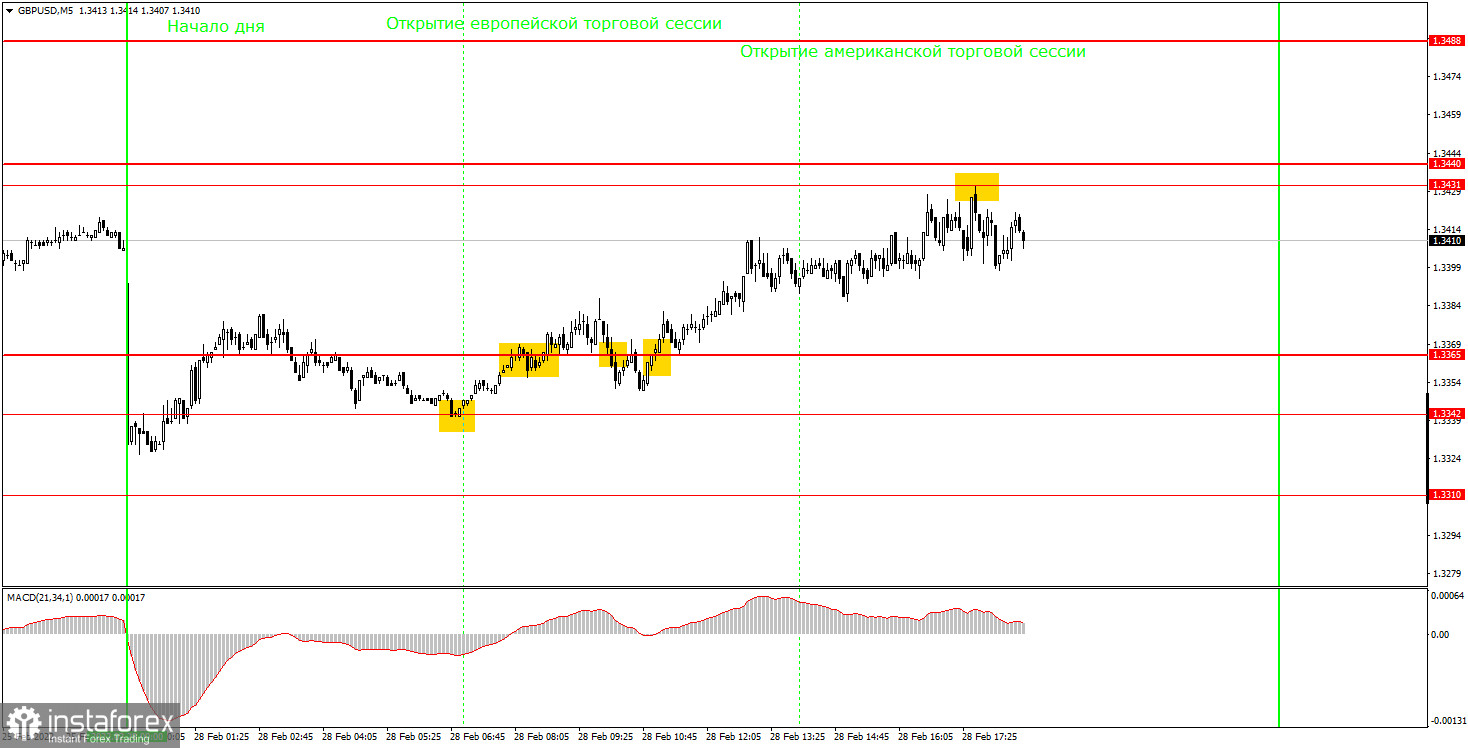This screenshot has height=748, width=1468.
Task: Click 'Открытие американской торговой сессии' label
Action: (913, 52)
